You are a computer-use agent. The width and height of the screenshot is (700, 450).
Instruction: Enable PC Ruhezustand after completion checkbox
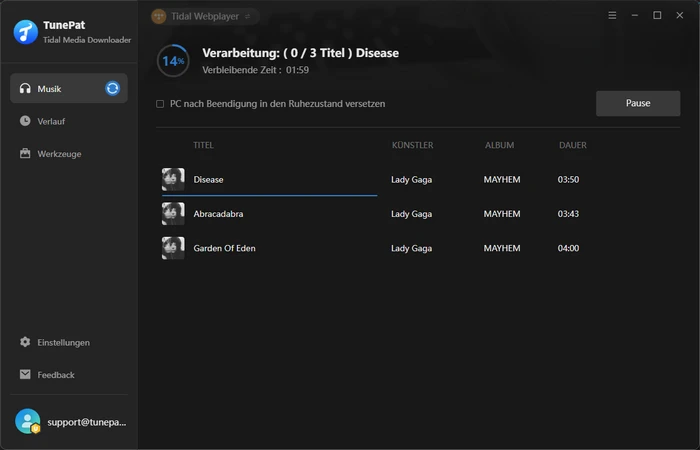[160, 104]
